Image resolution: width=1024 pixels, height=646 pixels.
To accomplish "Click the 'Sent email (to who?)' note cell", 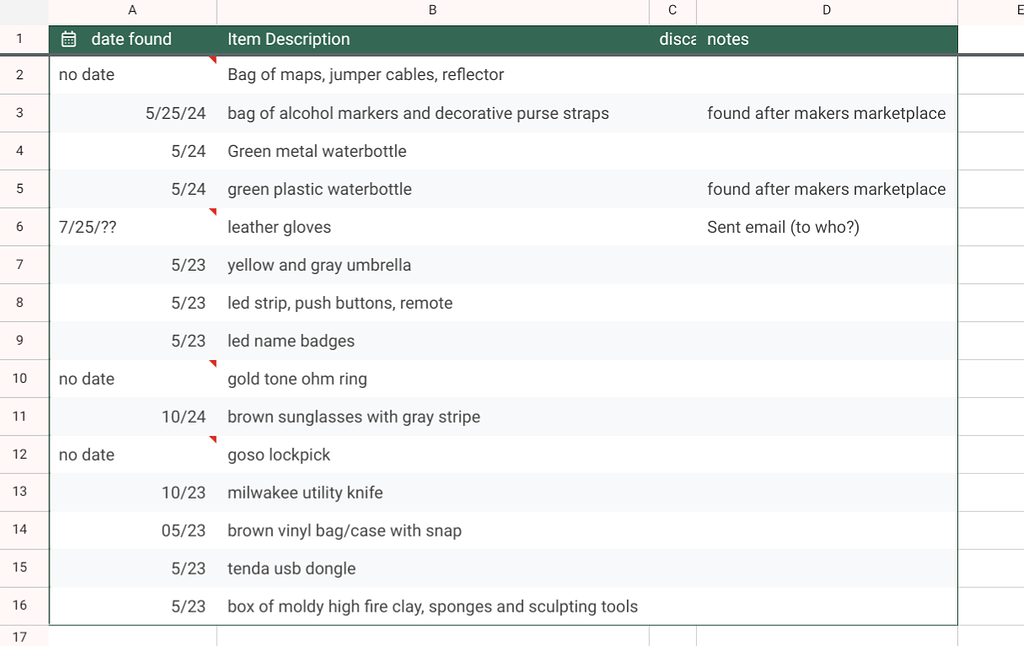I will pos(783,227).
